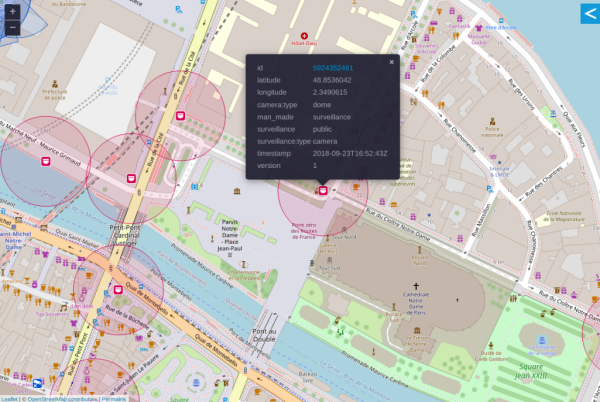Click the parking icon near Rue Massillon
The height and width of the screenshot is (402, 600).
coord(489,189)
